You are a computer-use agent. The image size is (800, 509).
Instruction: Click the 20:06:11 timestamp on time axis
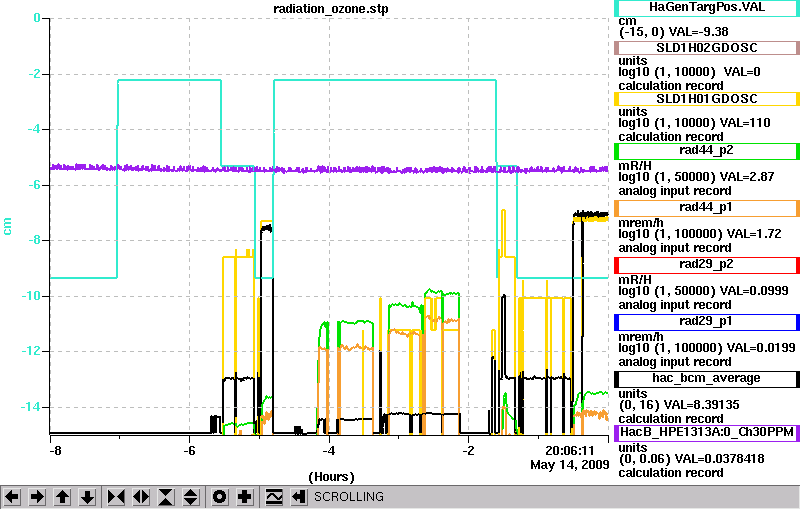coord(570,451)
